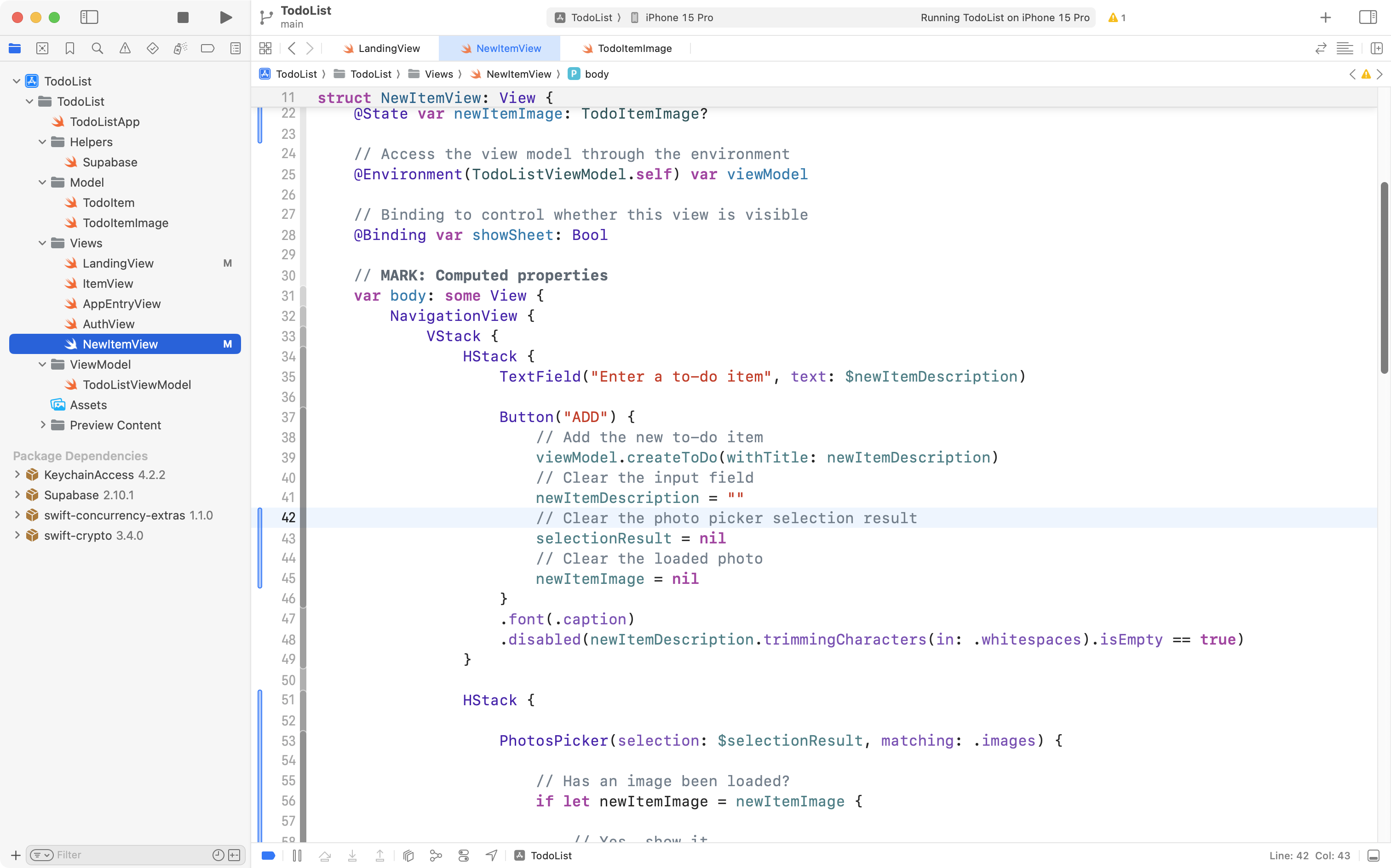Collapse the Views folder in navigator
1391x868 pixels.
pyautogui.click(x=41, y=243)
